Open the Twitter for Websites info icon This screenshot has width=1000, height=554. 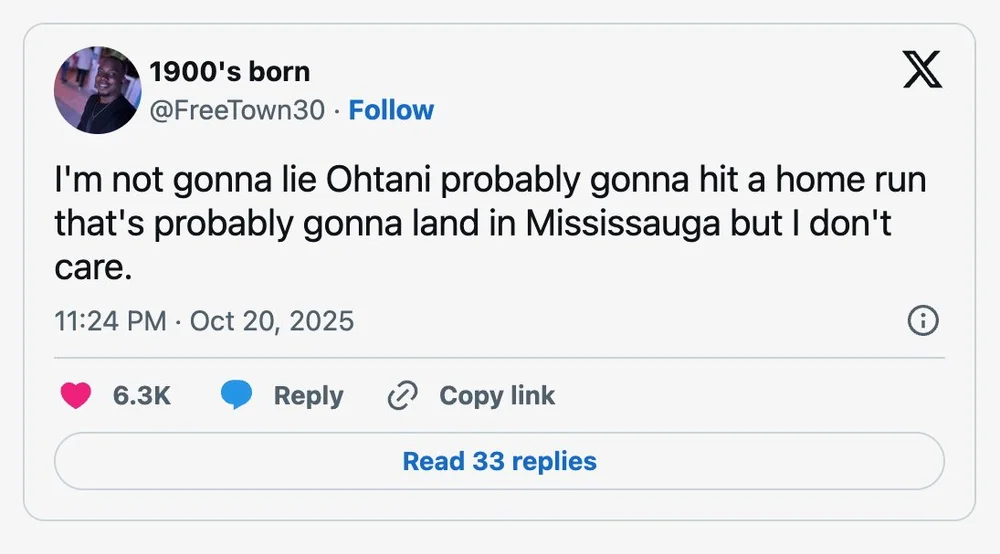click(x=921, y=321)
